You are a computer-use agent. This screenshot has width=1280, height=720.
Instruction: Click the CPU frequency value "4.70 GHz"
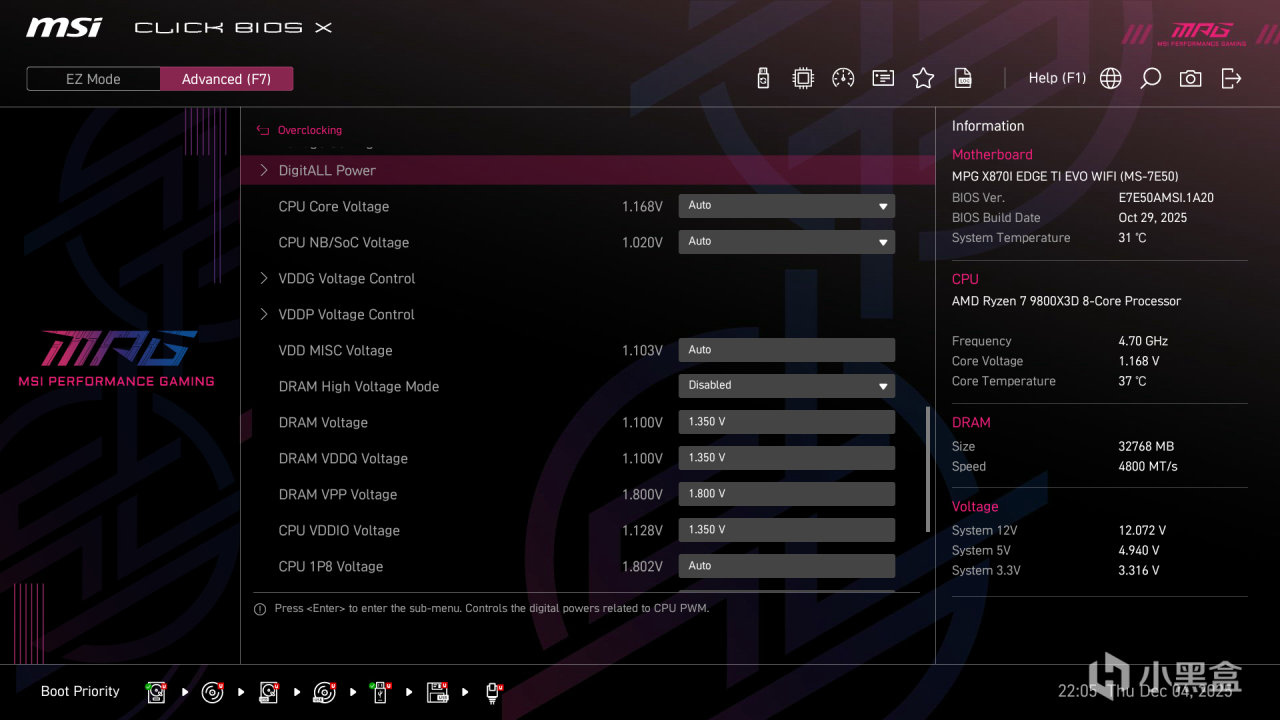(1143, 341)
